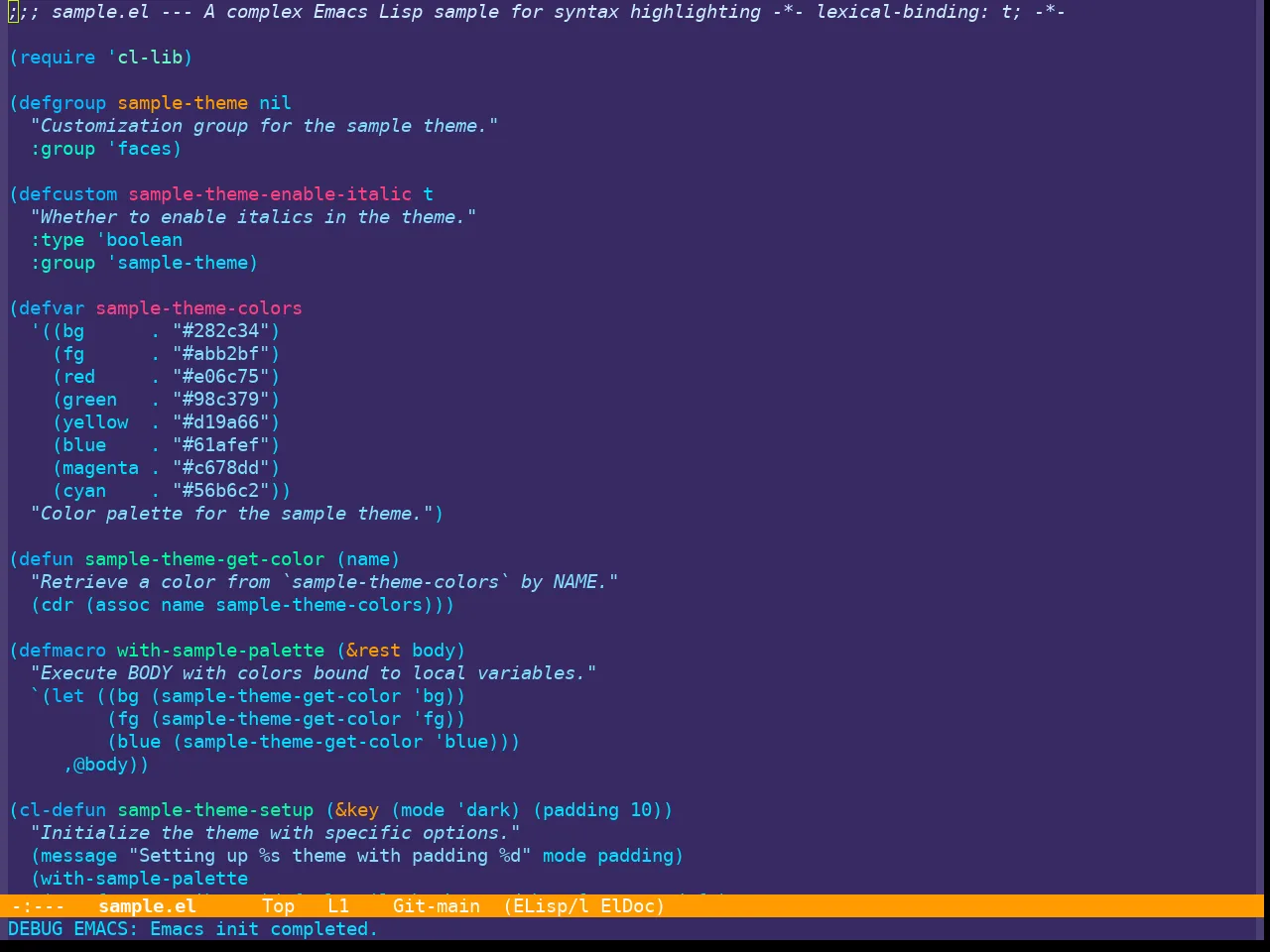Viewport: 1270px width, 952px height.
Task: Click the Git-main version control indicator
Action: coord(437,905)
